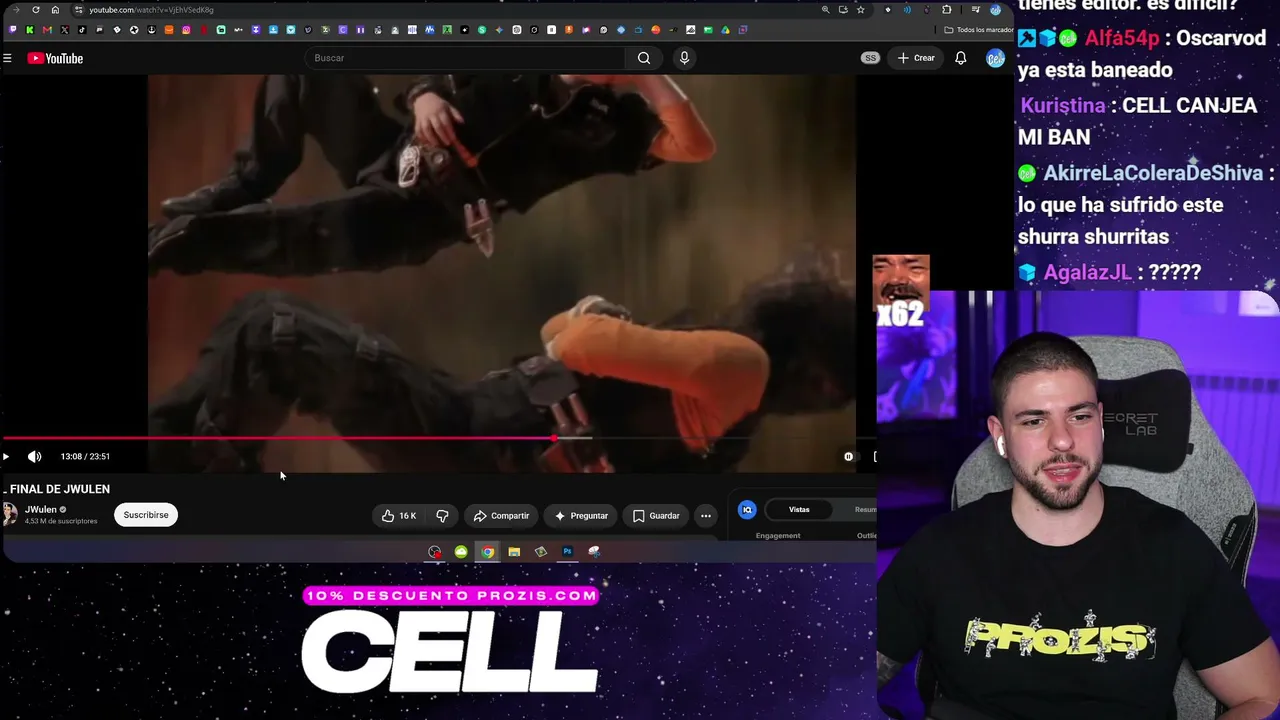Click AkirreLaColeraDeShiva username in chat
The image size is (1280, 720).
coord(1153,173)
